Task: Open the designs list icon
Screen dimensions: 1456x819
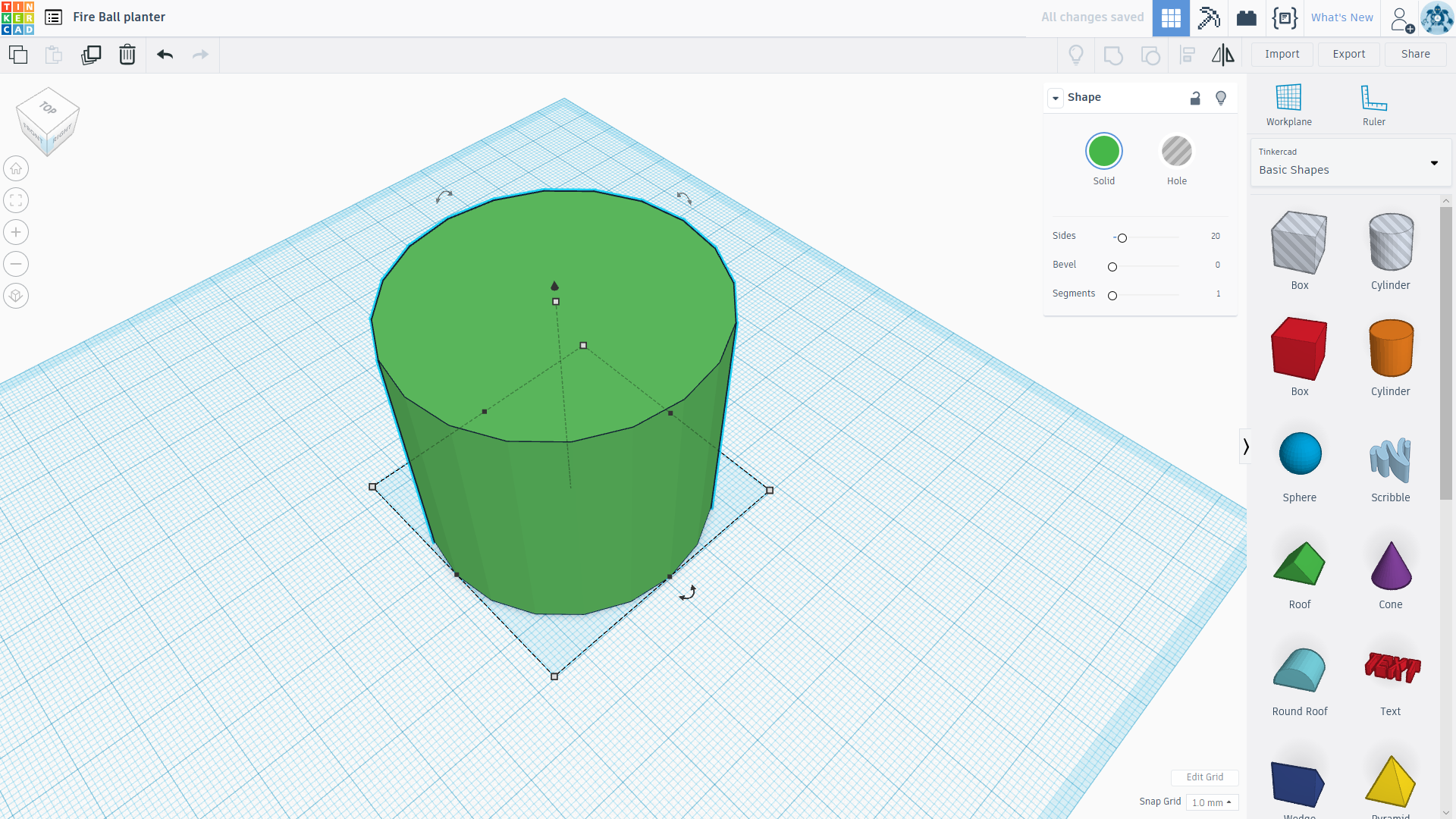Action: (x=53, y=17)
